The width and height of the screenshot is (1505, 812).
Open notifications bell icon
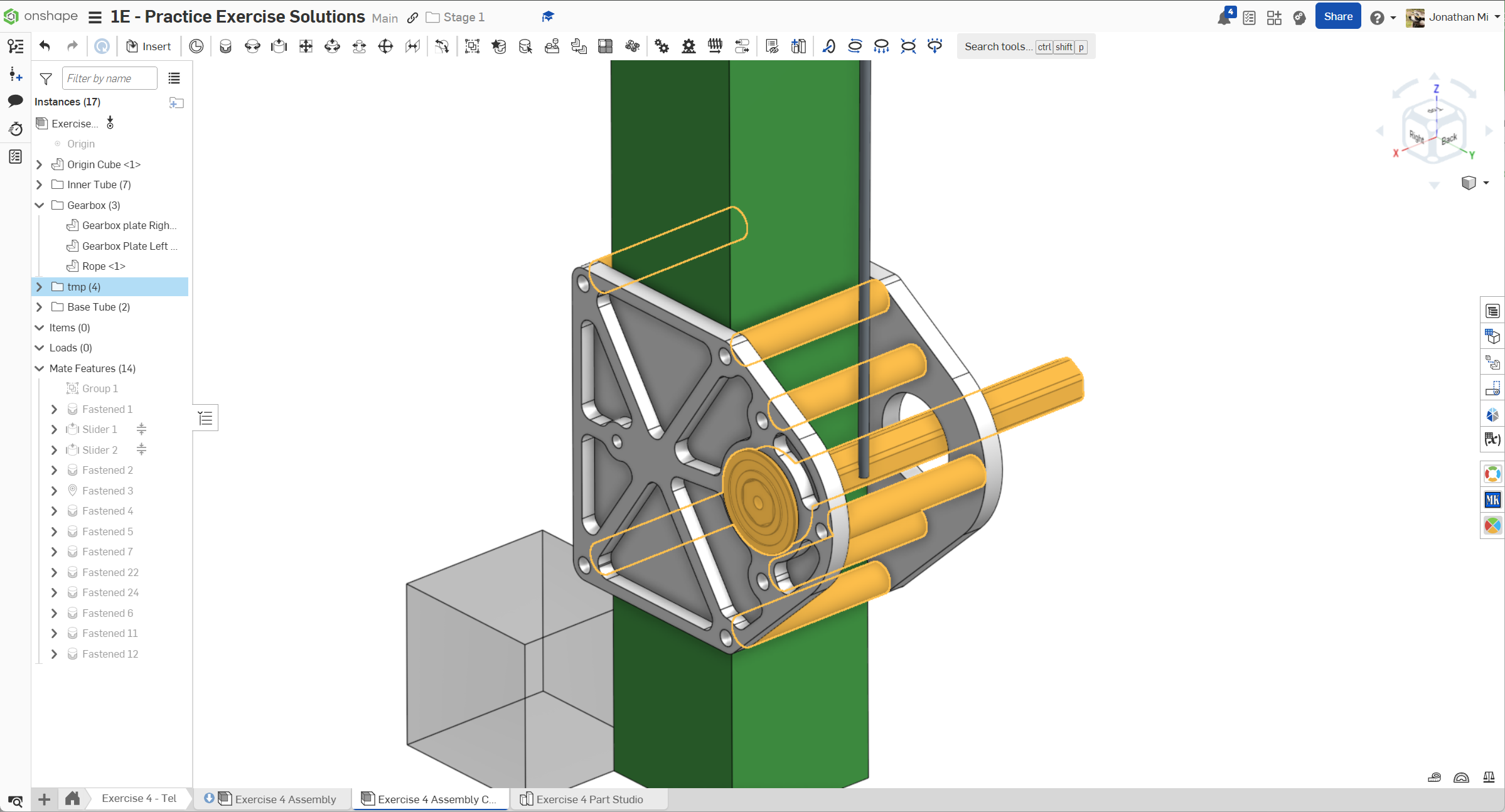[x=1224, y=18]
